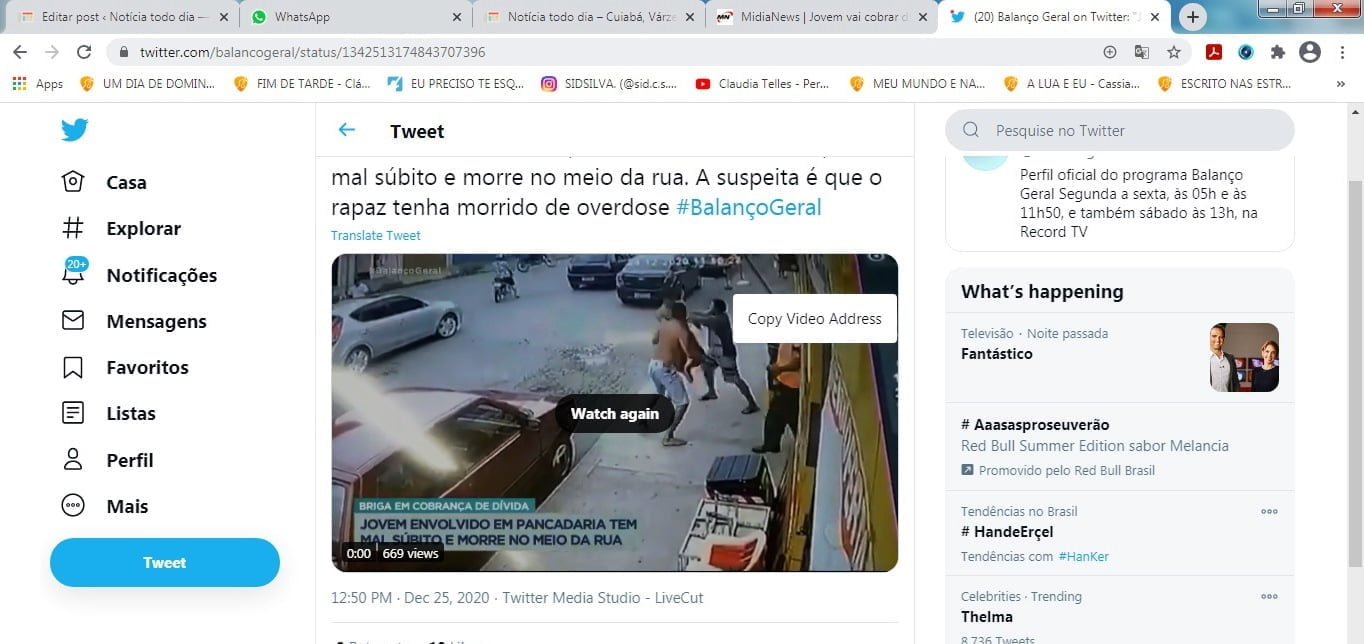
Task: Click Translate Tweet link
Action: pyautogui.click(x=376, y=235)
